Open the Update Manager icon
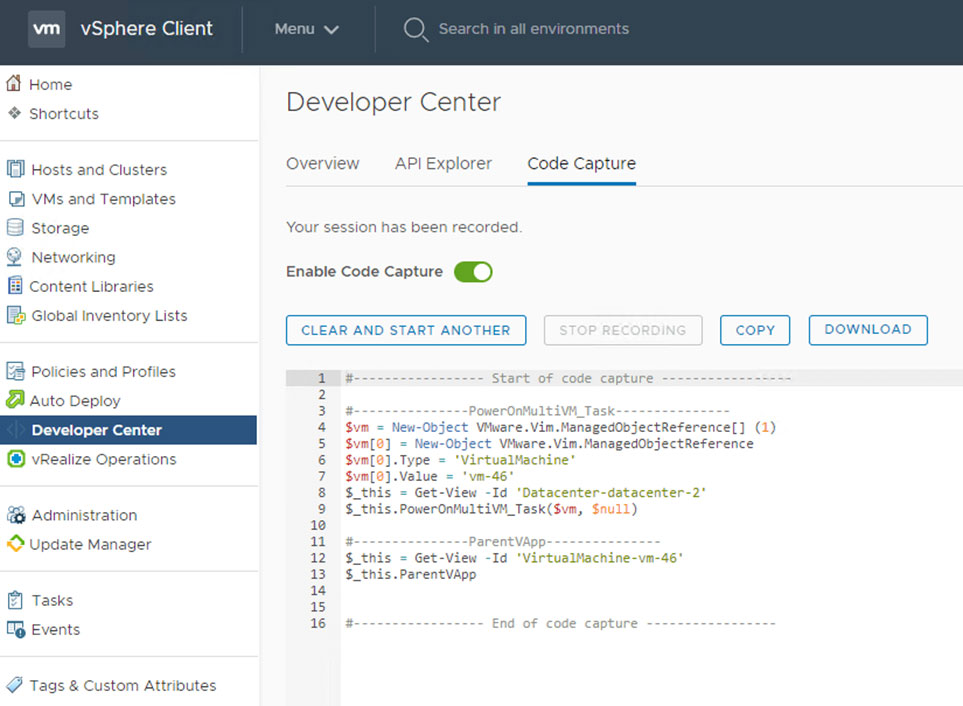 15,544
